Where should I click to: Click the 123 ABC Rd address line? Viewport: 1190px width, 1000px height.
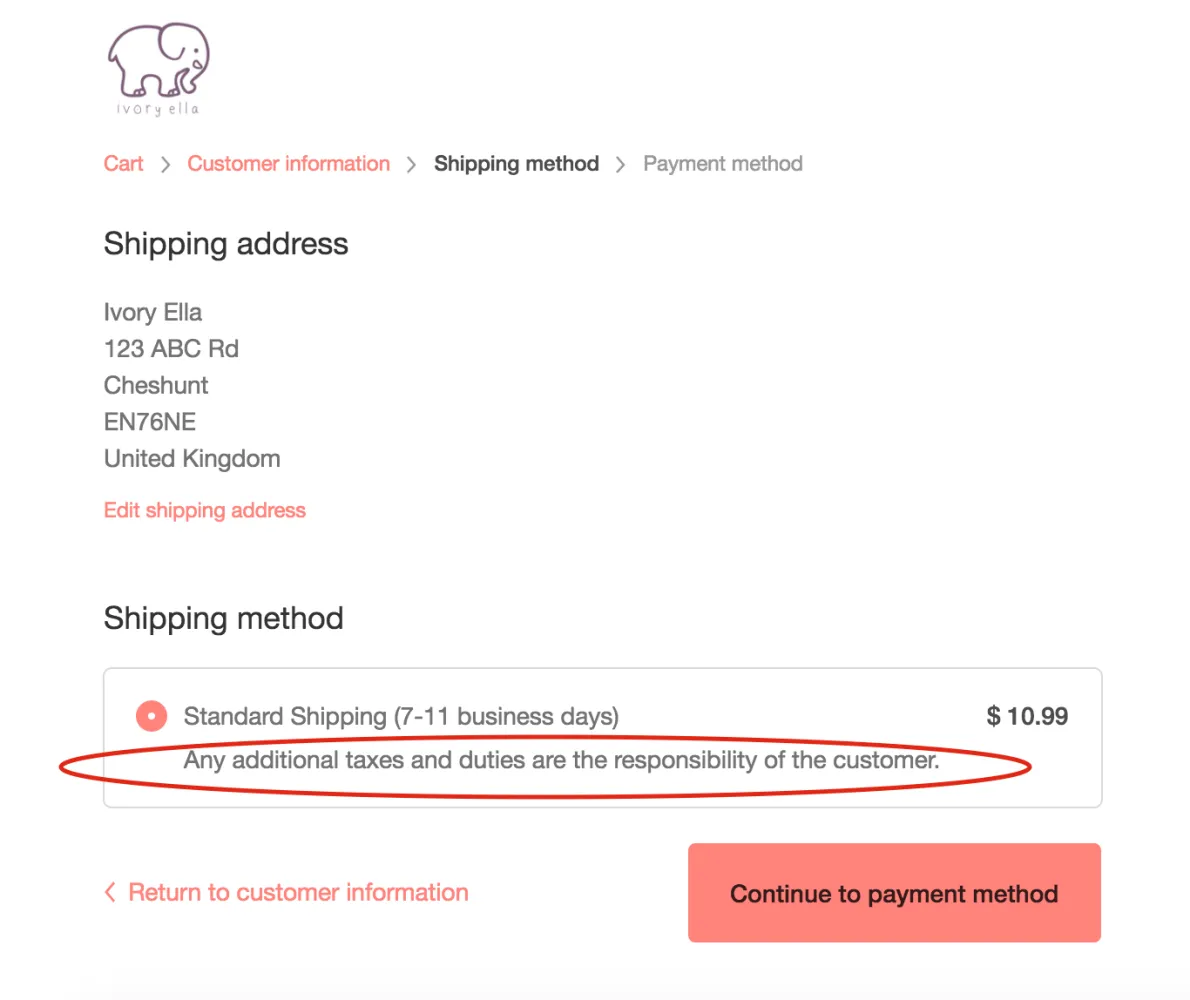[171, 349]
